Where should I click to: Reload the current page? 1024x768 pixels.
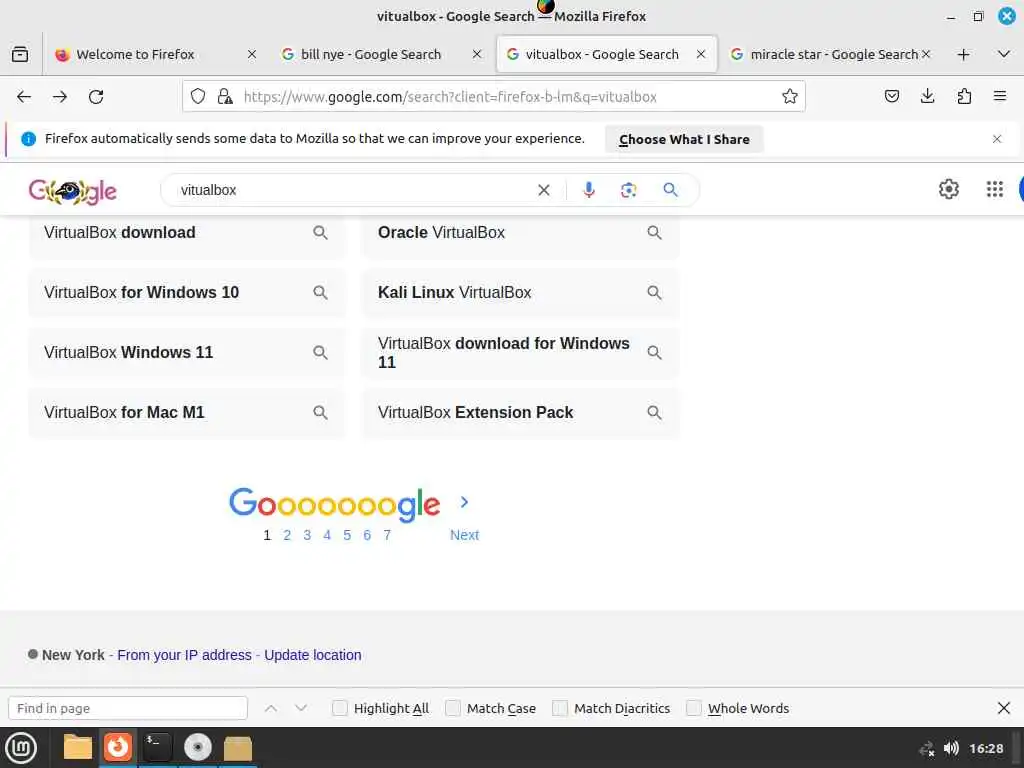pyautogui.click(x=96, y=97)
